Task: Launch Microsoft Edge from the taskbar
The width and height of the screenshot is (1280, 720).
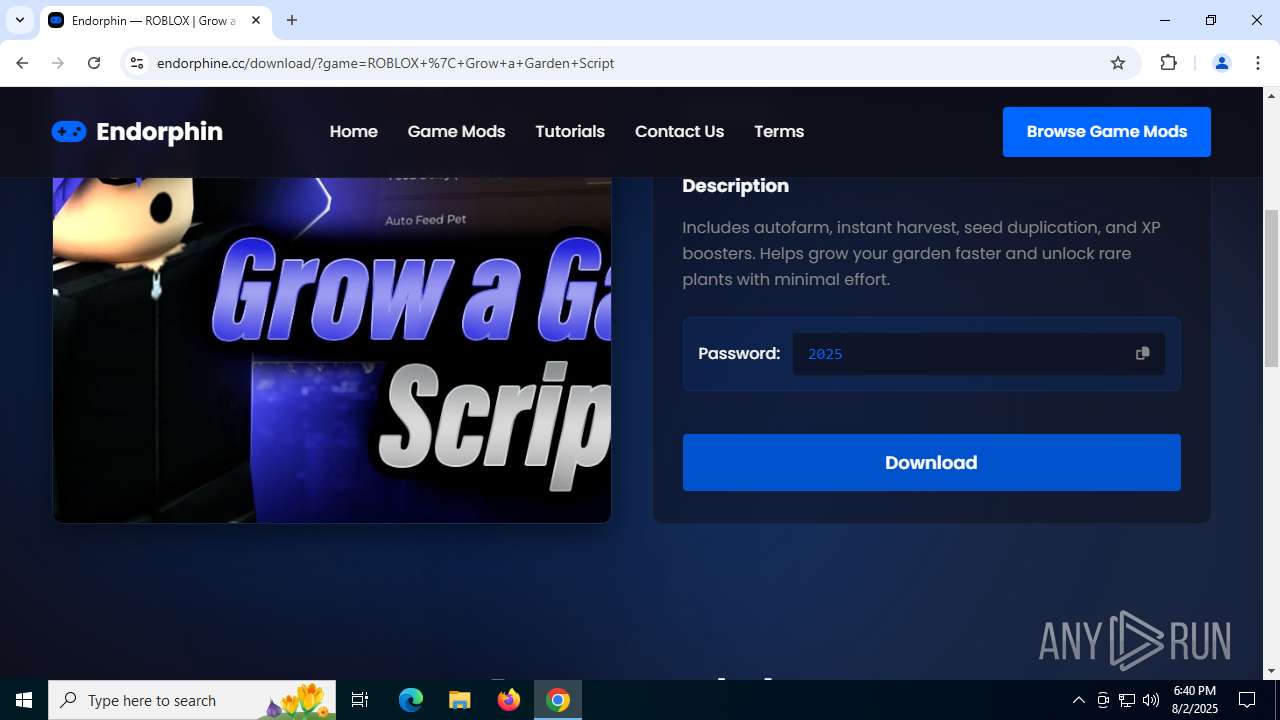Action: point(411,700)
